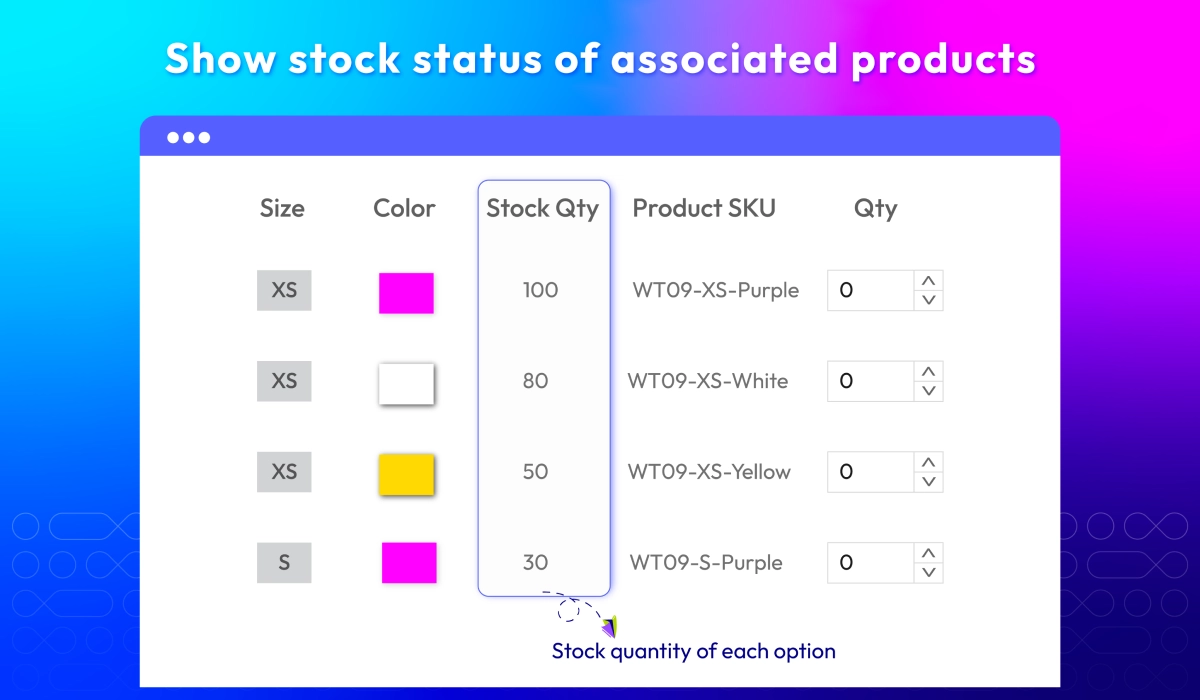The height and width of the screenshot is (700, 1200).
Task: Click the Stock Qty column header
Action: [x=543, y=208]
